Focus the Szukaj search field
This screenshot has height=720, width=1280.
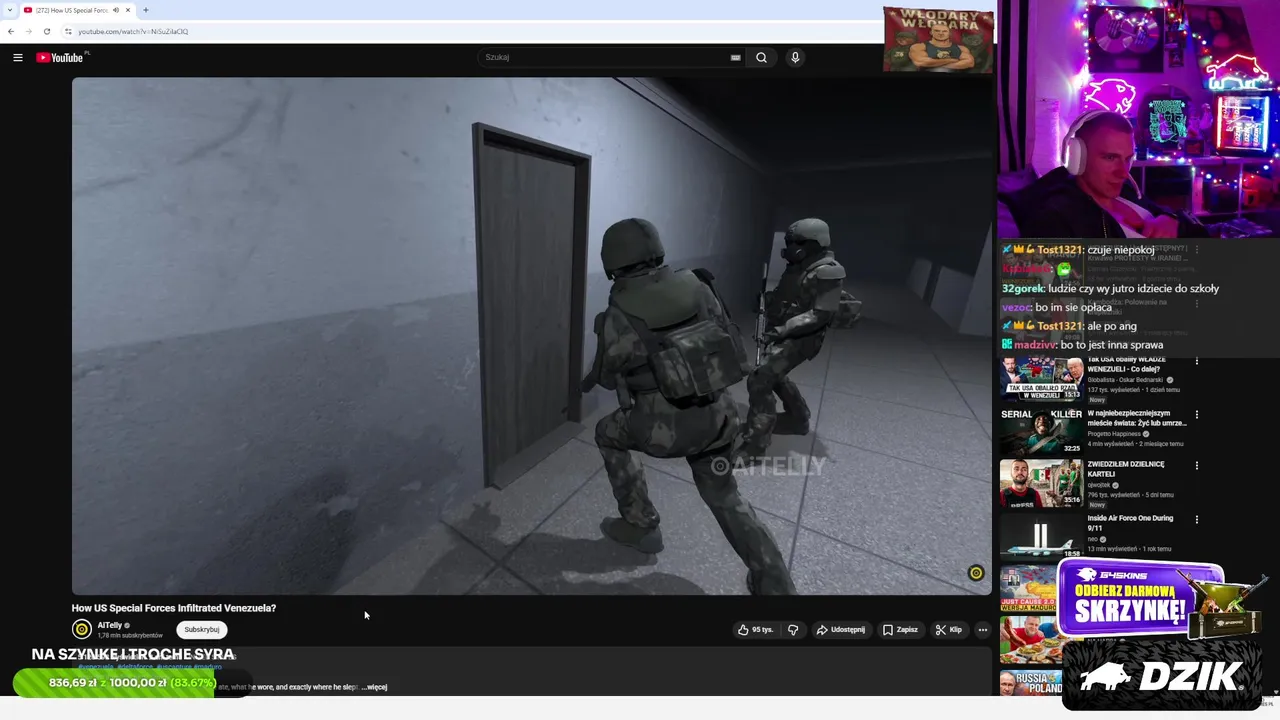tap(605, 58)
